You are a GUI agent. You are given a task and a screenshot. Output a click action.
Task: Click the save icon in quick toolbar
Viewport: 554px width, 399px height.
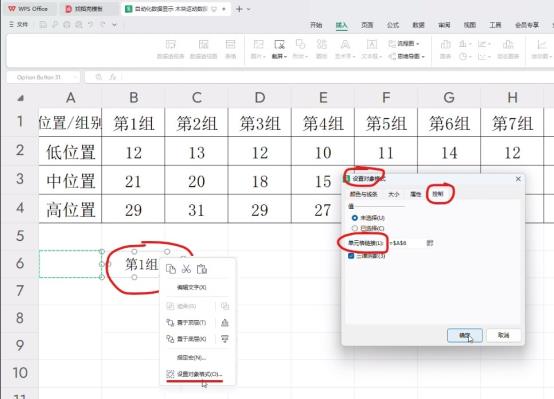43,24
